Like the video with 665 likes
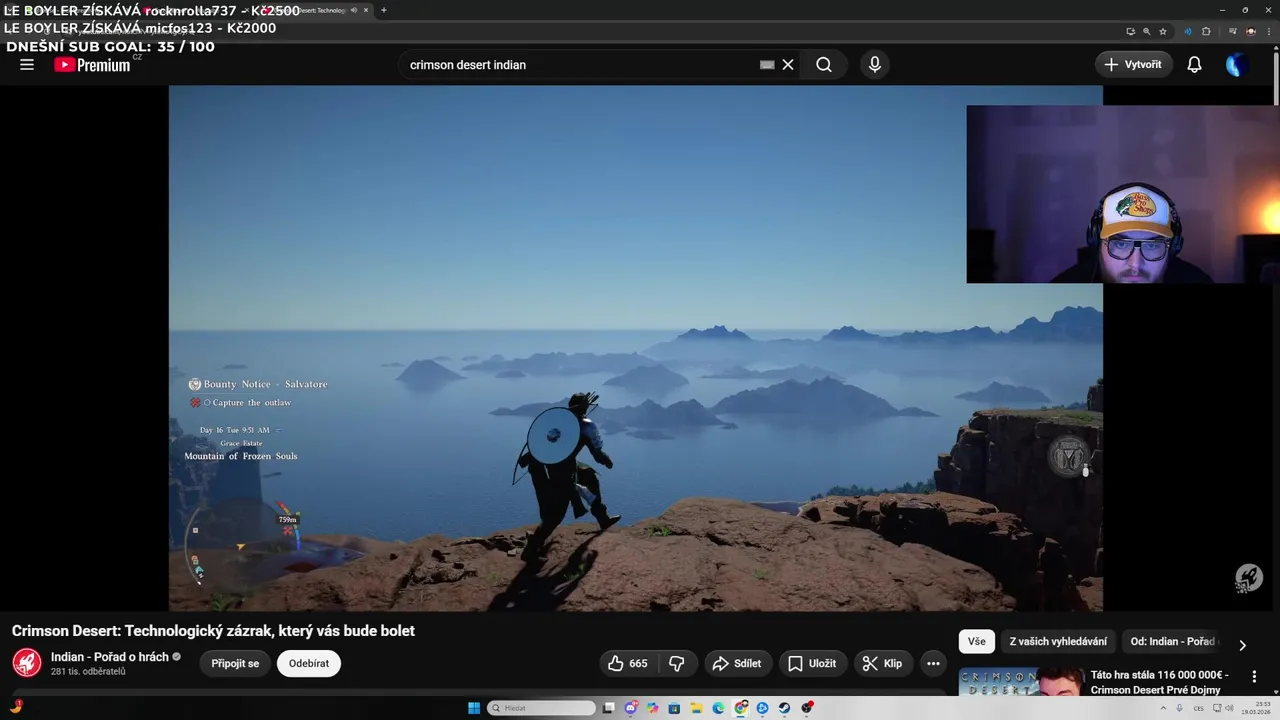The height and width of the screenshot is (720, 1280). (628, 663)
